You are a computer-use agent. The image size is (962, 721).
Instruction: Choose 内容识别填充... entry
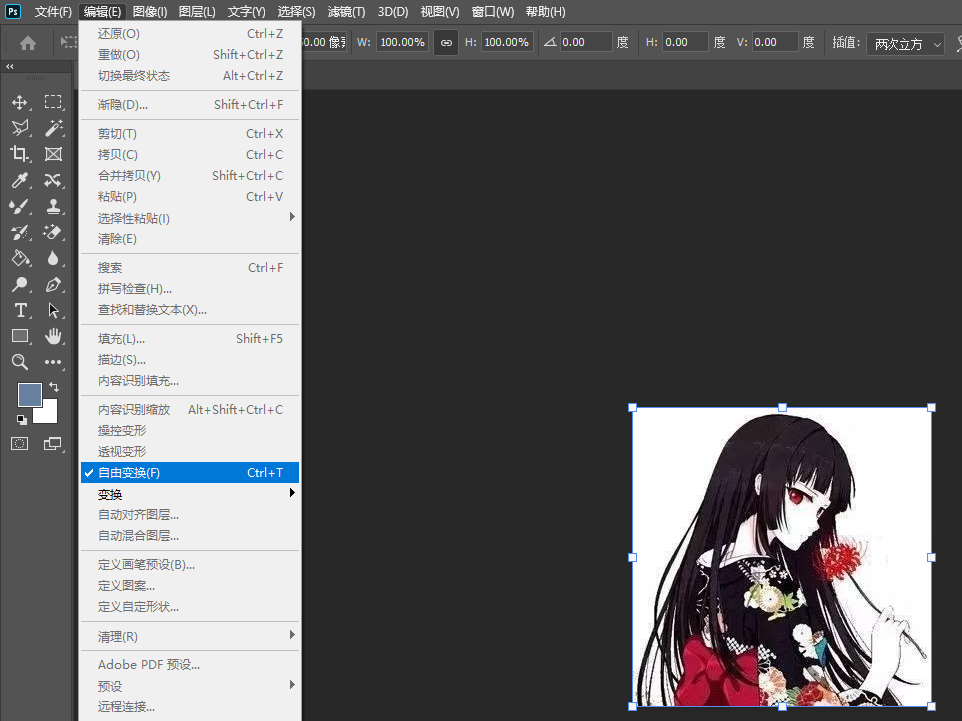coord(190,380)
